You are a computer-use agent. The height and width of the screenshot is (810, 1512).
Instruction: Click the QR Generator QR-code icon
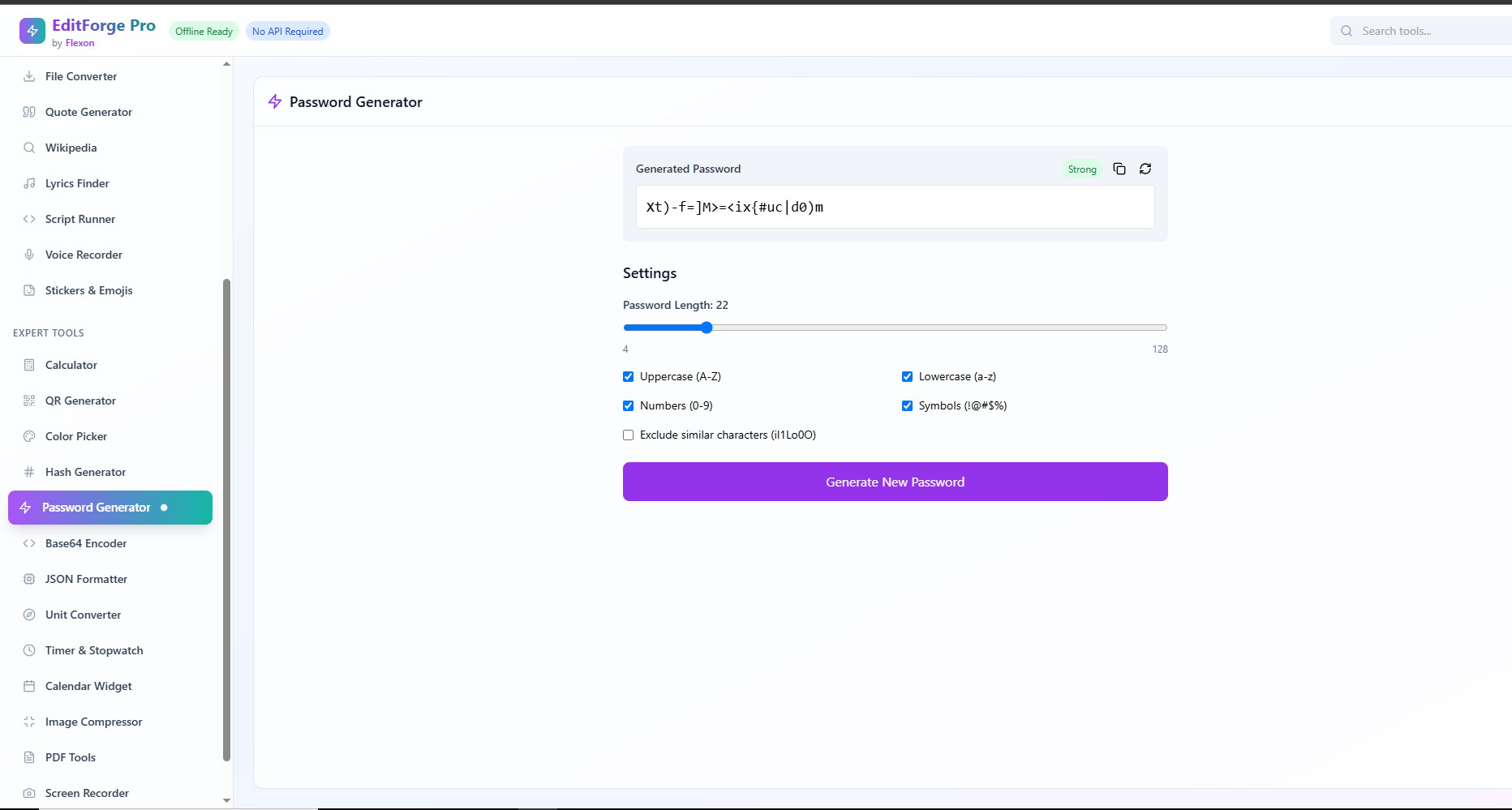pos(29,401)
